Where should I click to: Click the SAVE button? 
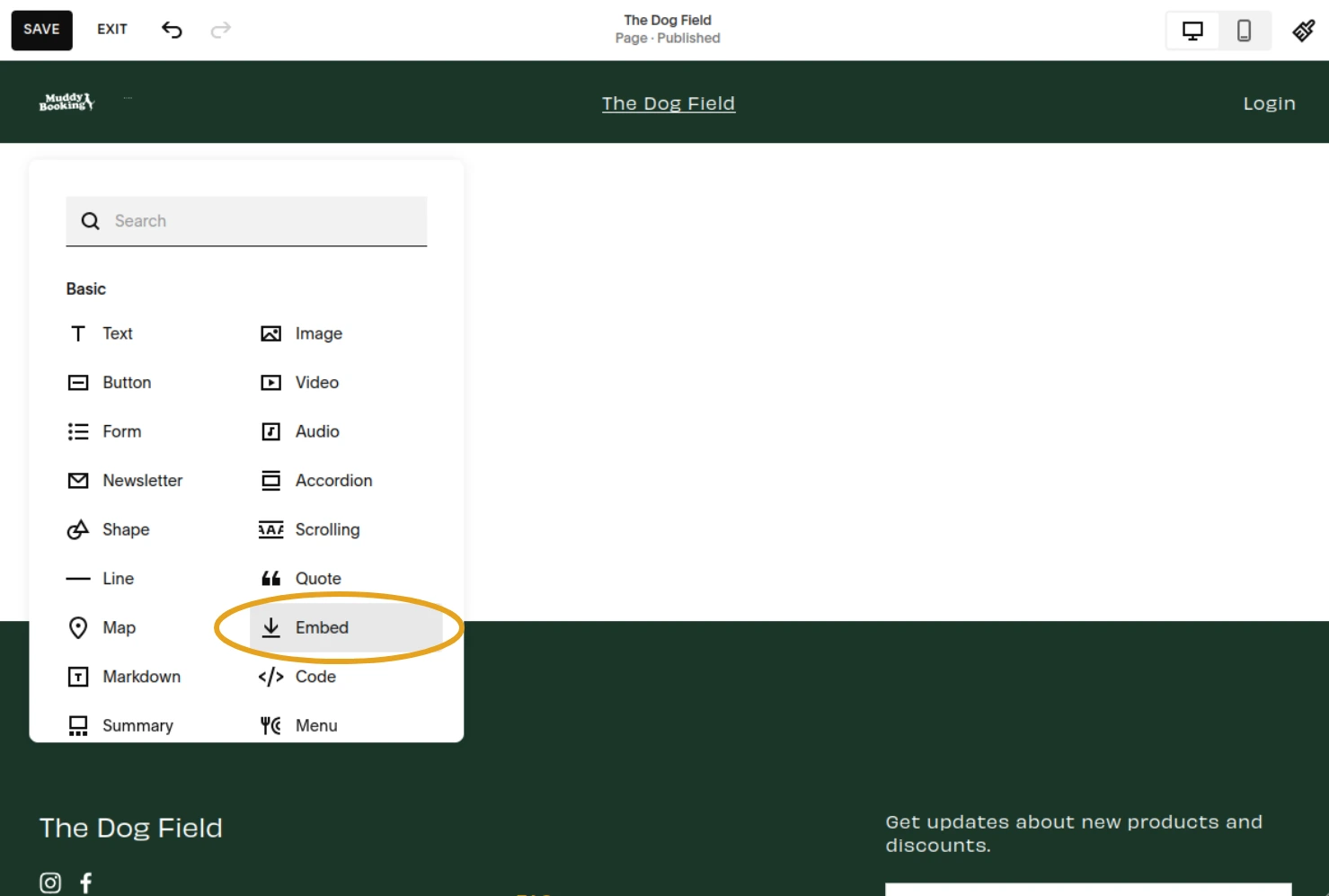tap(40, 30)
